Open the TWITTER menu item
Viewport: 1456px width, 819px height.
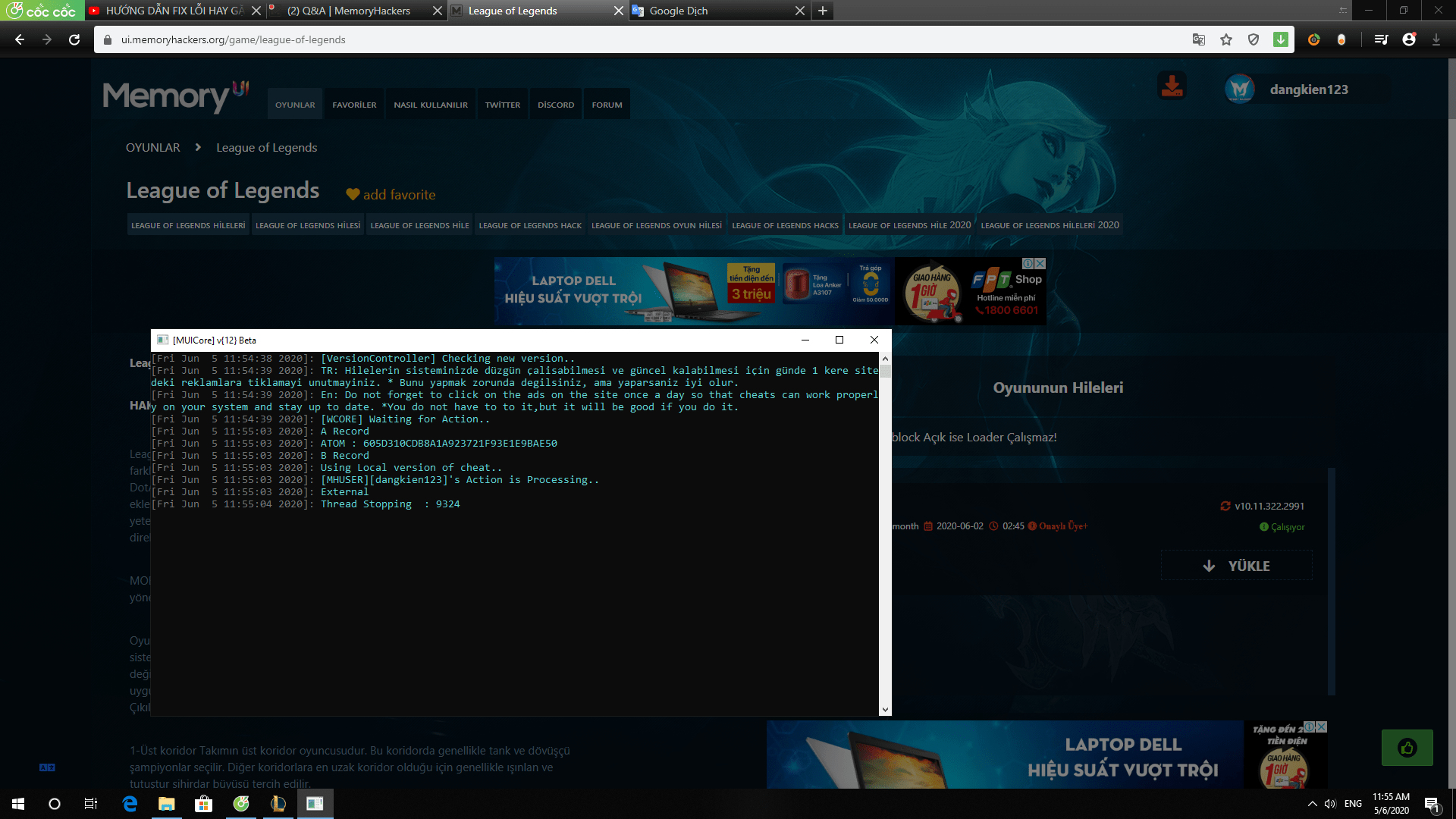coord(503,105)
